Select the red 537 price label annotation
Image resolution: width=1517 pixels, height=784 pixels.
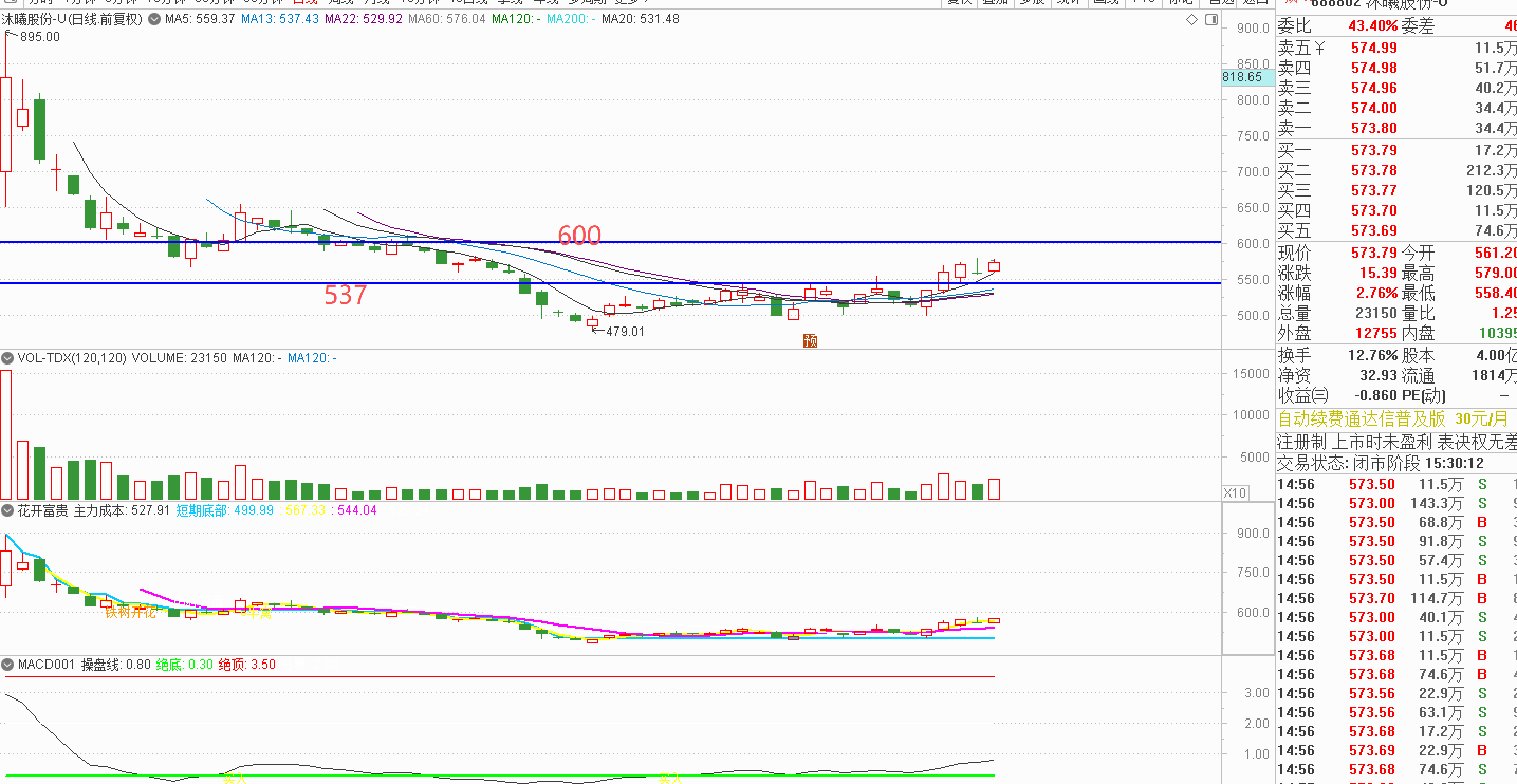346,294
